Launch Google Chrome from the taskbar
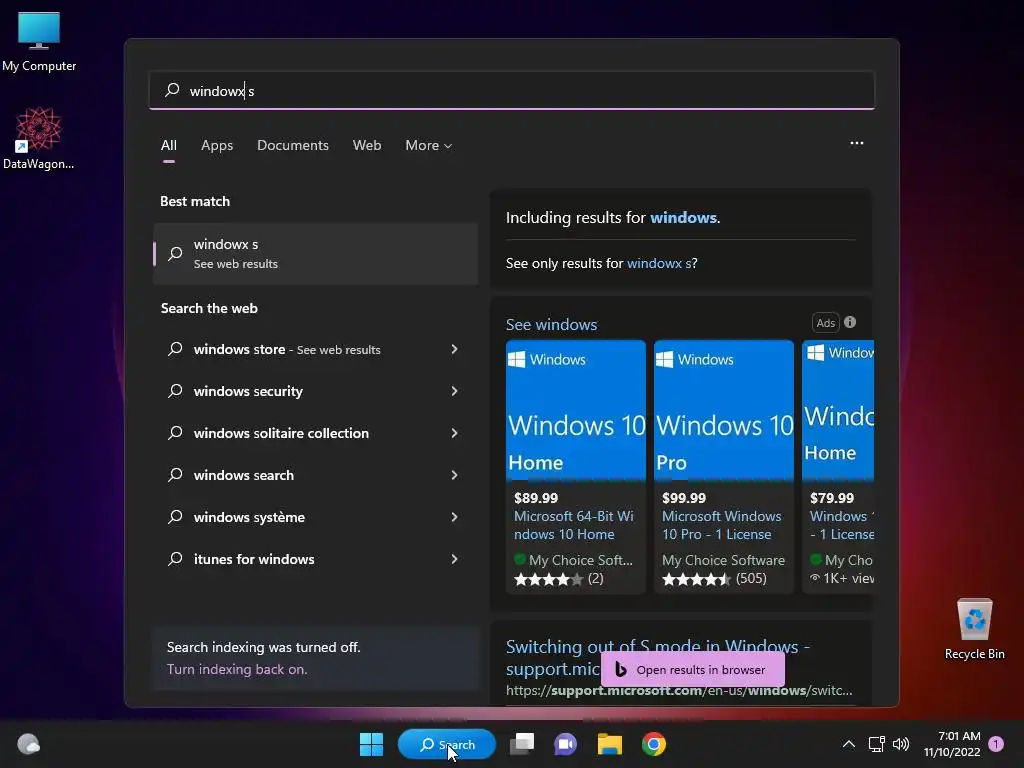1024x768 pixels. pos(654,744)
